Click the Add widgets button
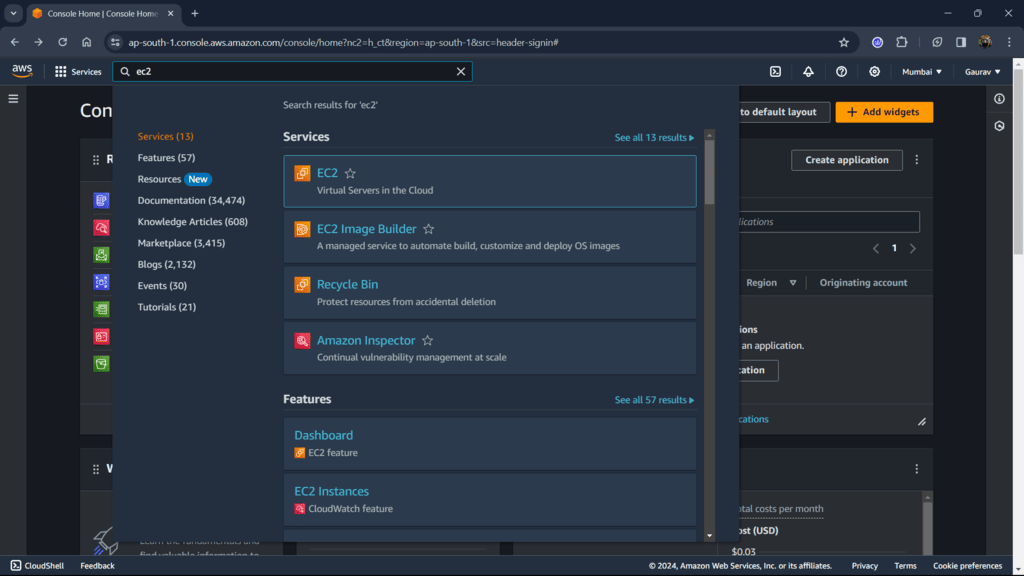The image size is (1024, 576). [884, 112]
